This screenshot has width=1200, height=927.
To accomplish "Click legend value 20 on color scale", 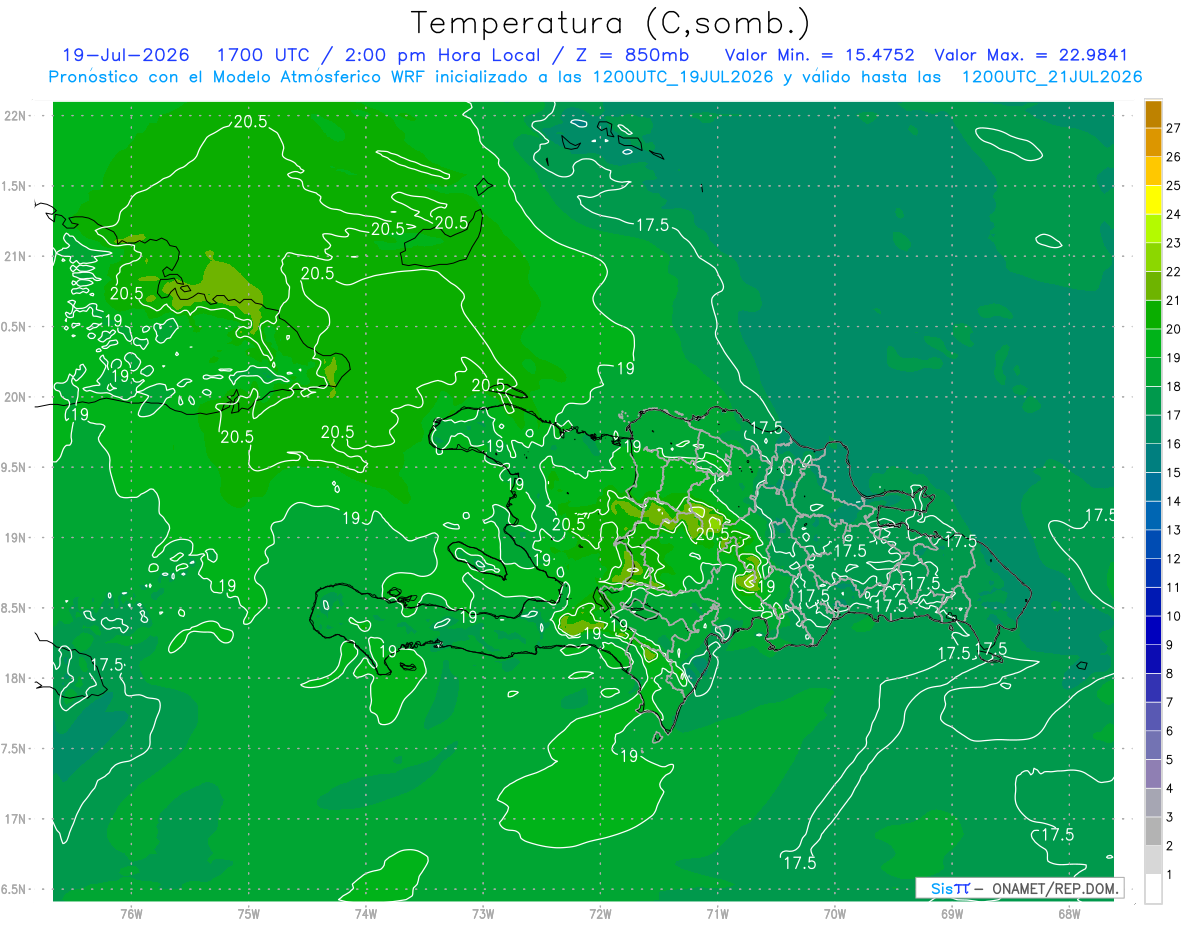I will click(1173, 329).
